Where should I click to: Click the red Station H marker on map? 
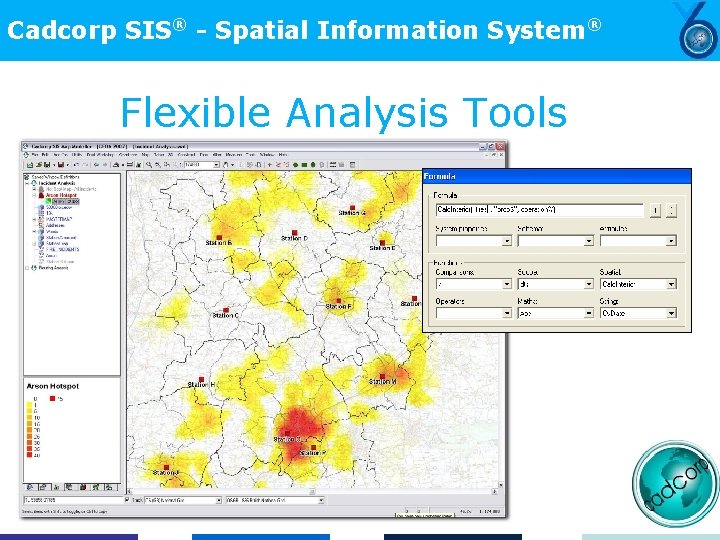pos(201,379)
